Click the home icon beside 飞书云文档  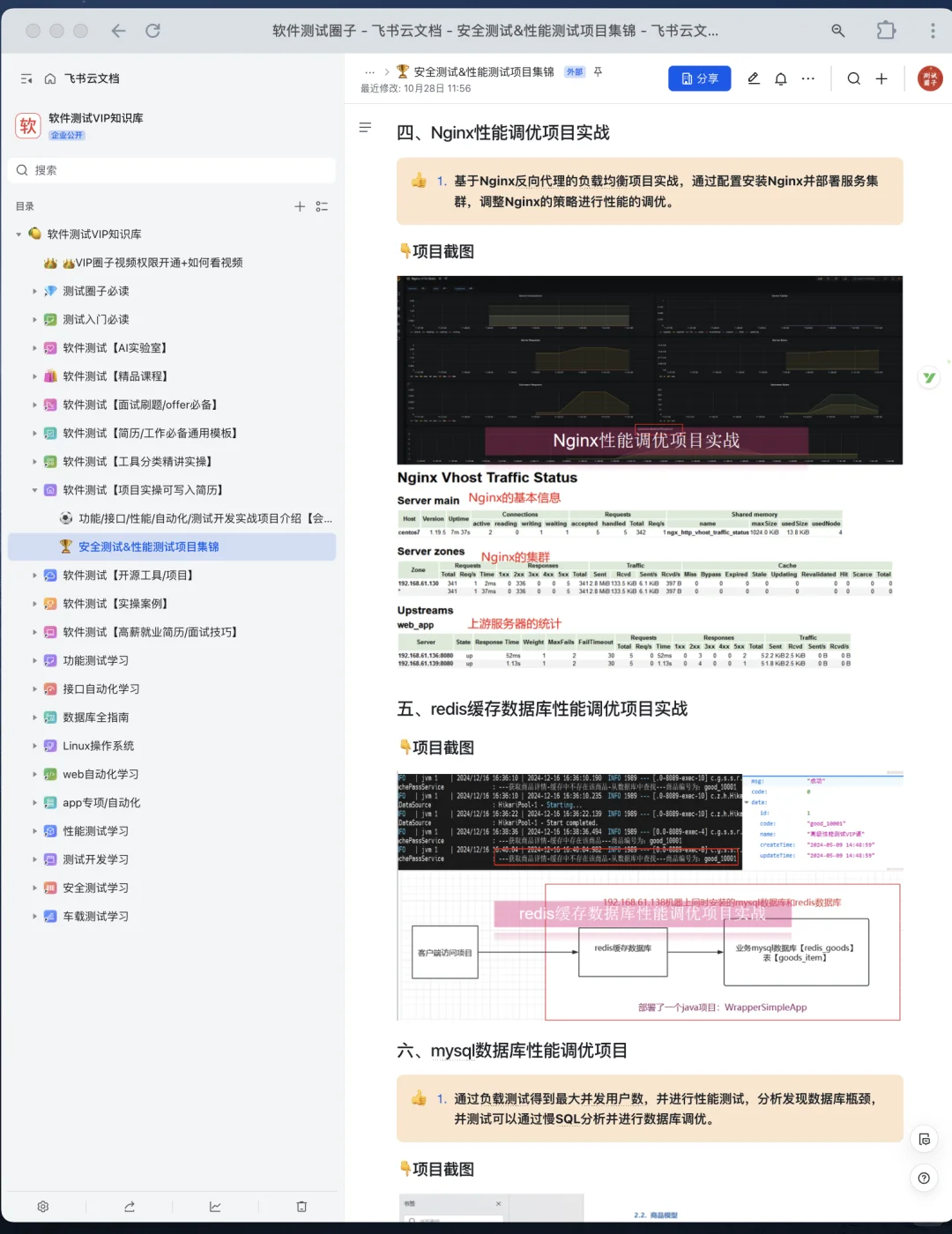[49, 78]
